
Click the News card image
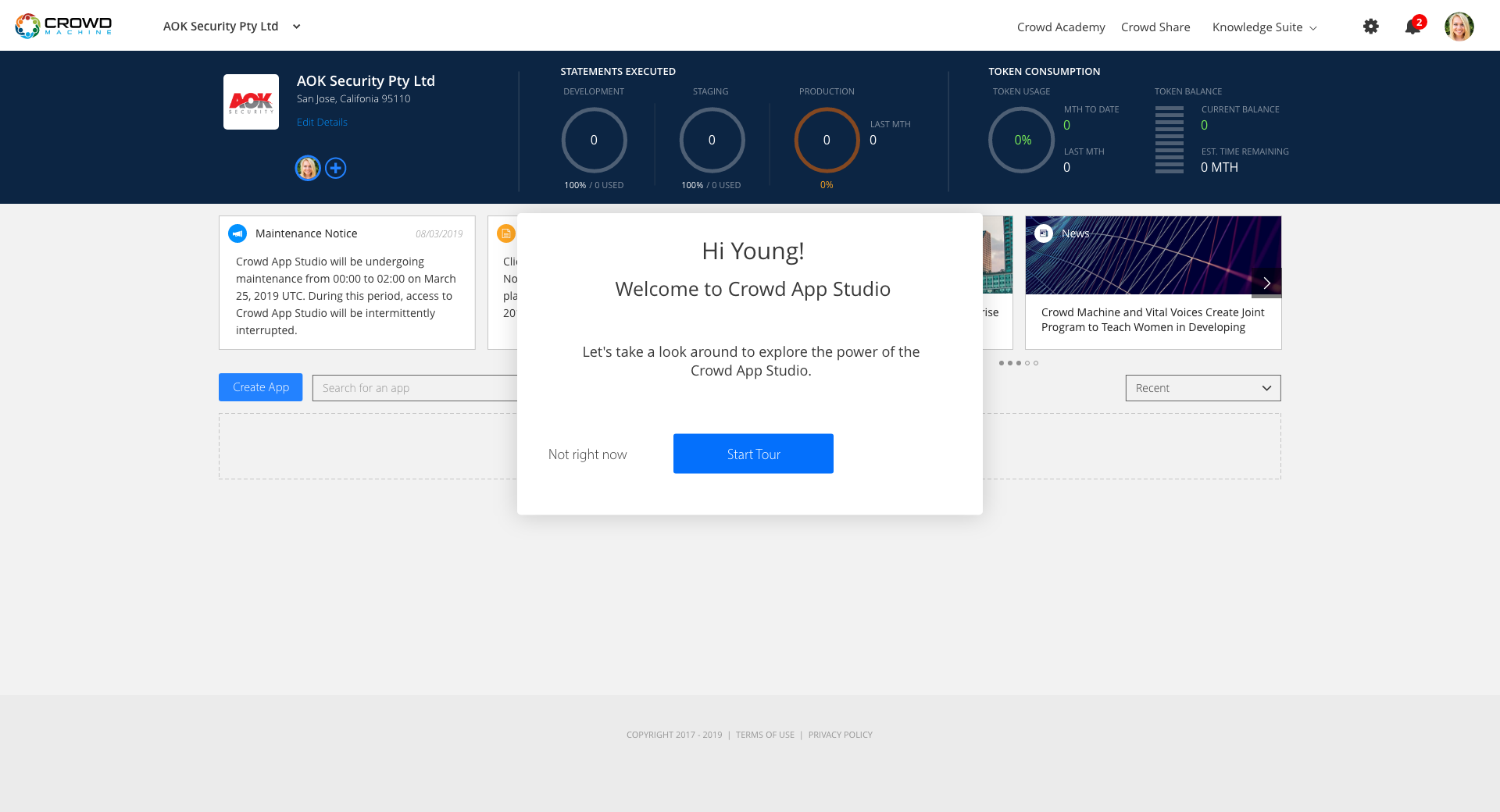[x=1153, y=255]
